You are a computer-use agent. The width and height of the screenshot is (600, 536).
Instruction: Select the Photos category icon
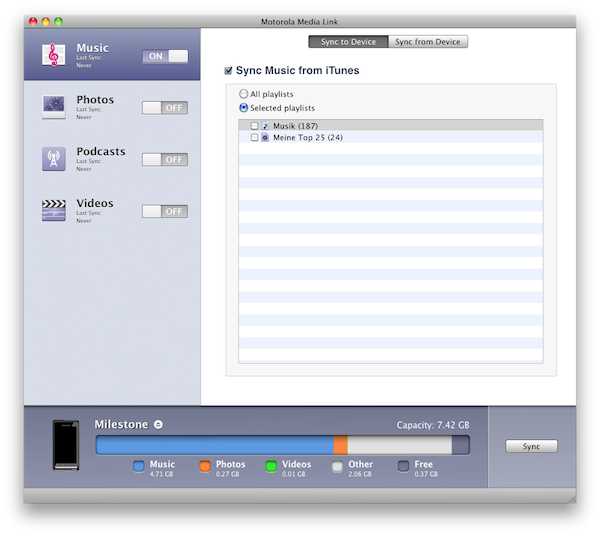tap(54, 107)
